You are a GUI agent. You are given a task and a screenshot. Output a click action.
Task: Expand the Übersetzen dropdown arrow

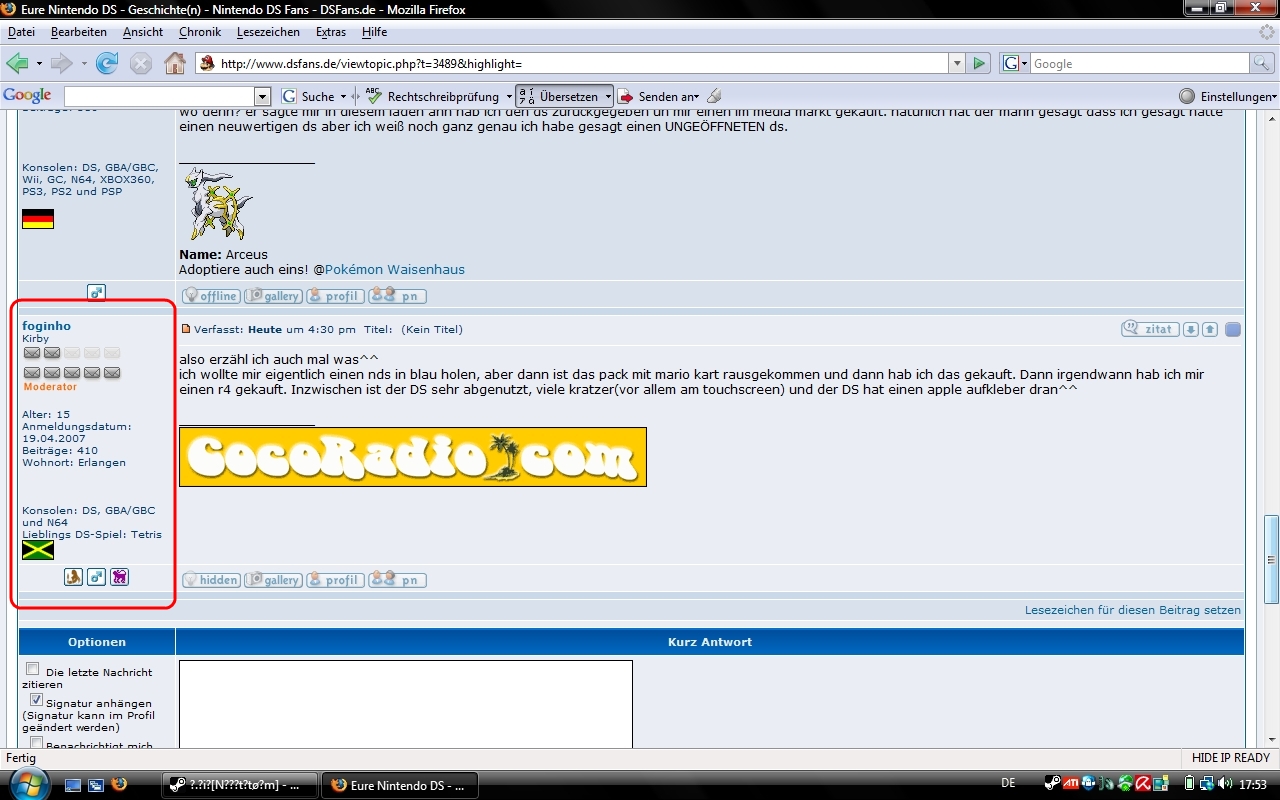tap(608, 97)
